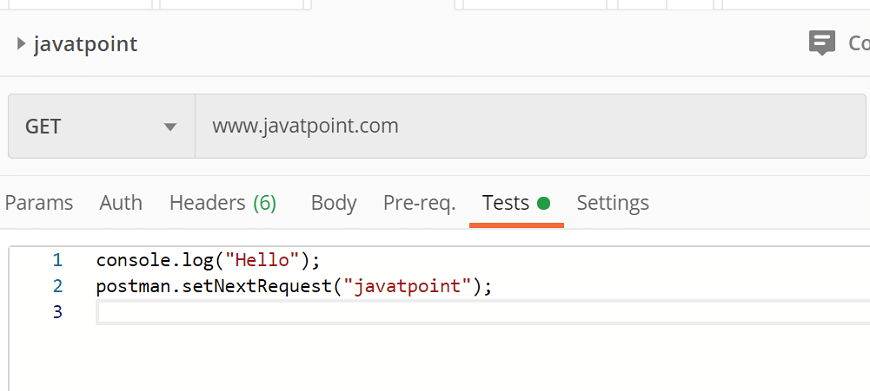Viewport: 870px width, 391px height.
Task: Switch to the Params tab
Action: (x=39, y=204)
